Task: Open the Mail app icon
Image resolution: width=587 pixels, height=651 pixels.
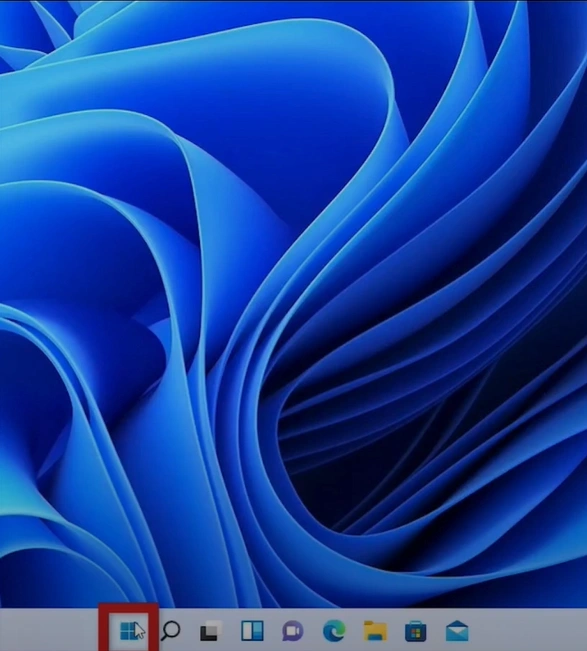Action: [x=457, y=631]
